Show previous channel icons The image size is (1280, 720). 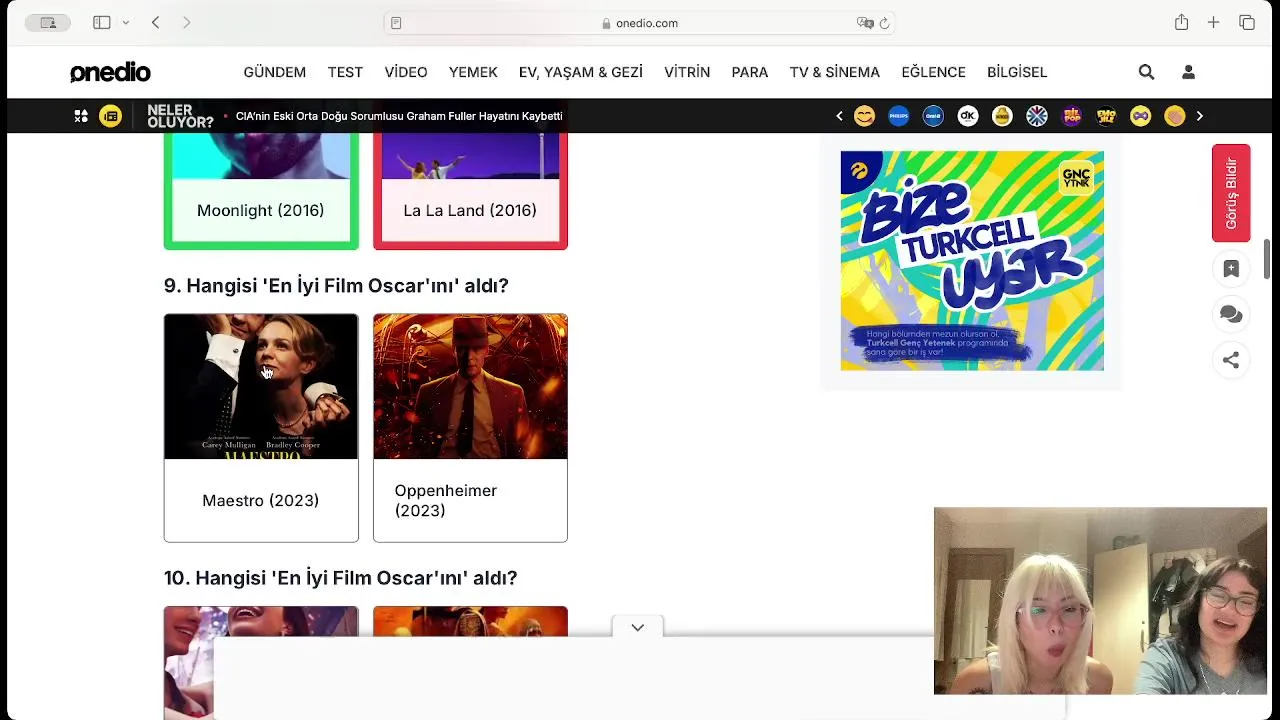coord(839,116)
